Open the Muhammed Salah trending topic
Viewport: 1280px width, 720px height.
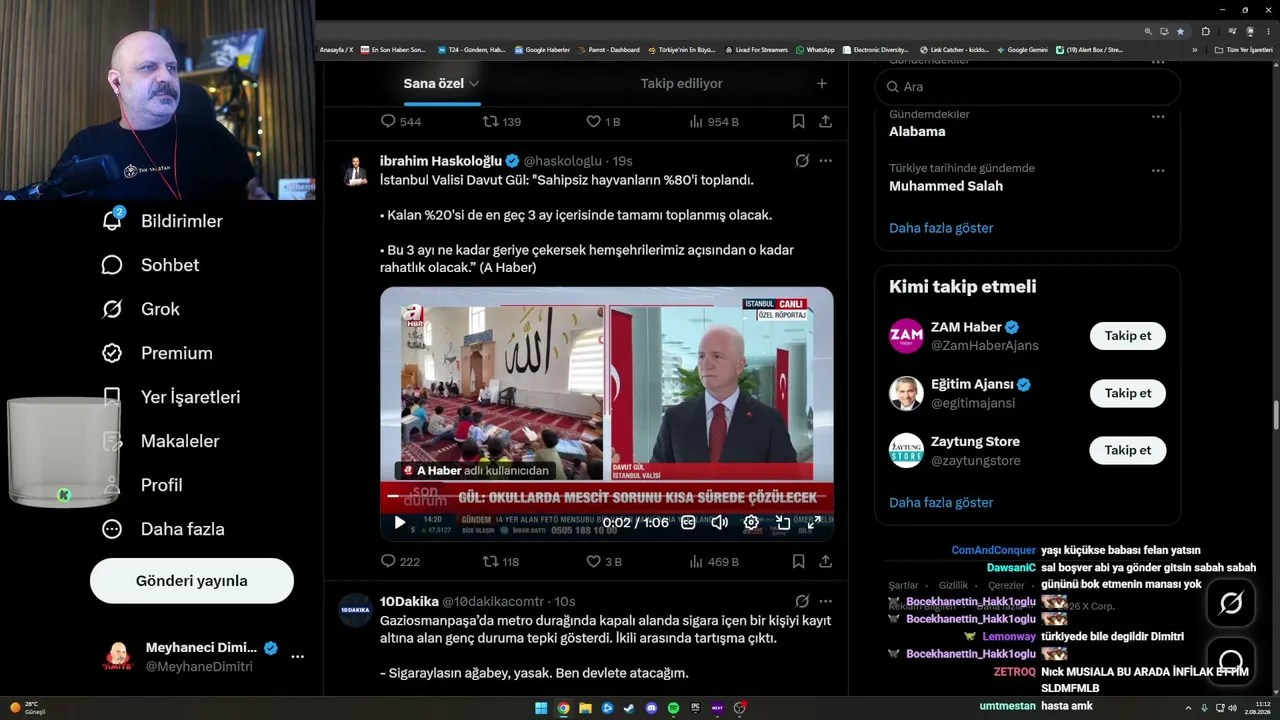point(946,186)
